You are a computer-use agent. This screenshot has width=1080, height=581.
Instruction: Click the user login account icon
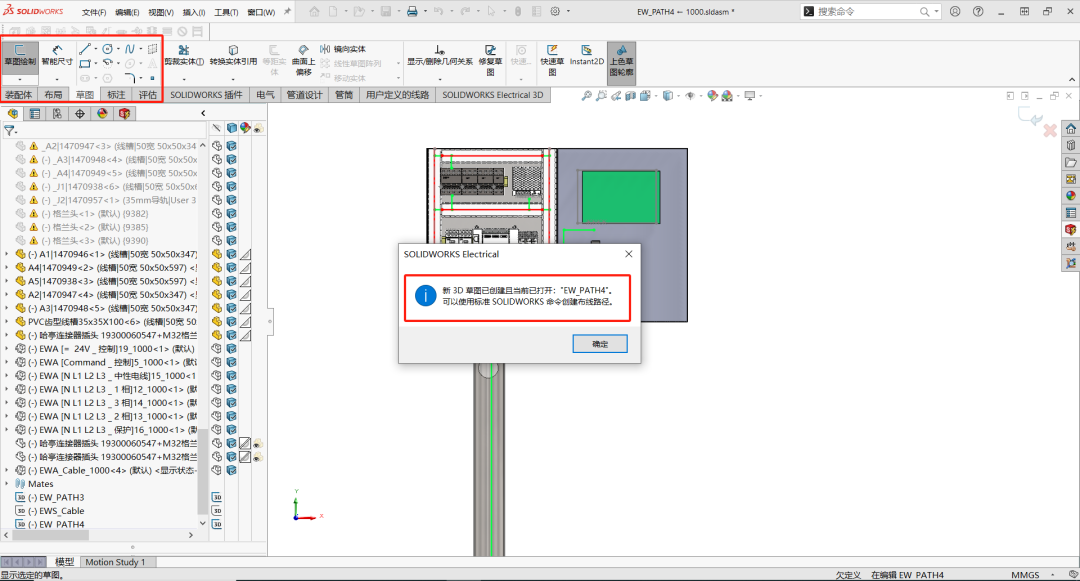tap(955, 12)
